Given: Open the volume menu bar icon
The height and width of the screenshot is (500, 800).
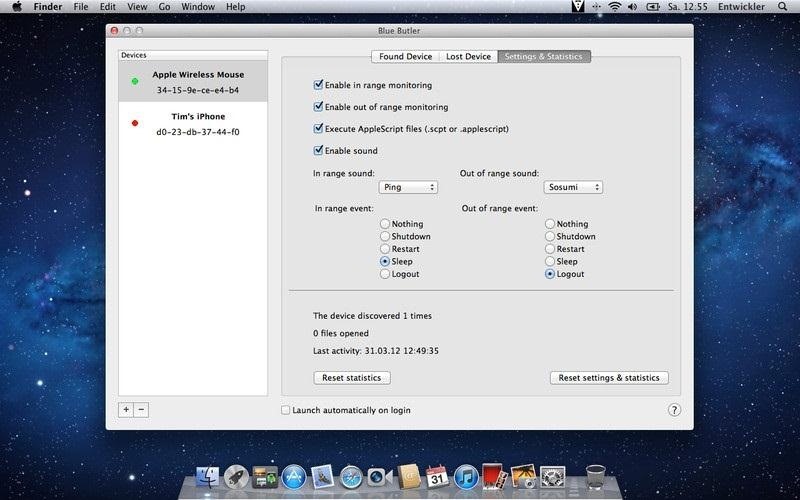Looking at the screenshot, I should pyautogui.click(x=633, y=7).
